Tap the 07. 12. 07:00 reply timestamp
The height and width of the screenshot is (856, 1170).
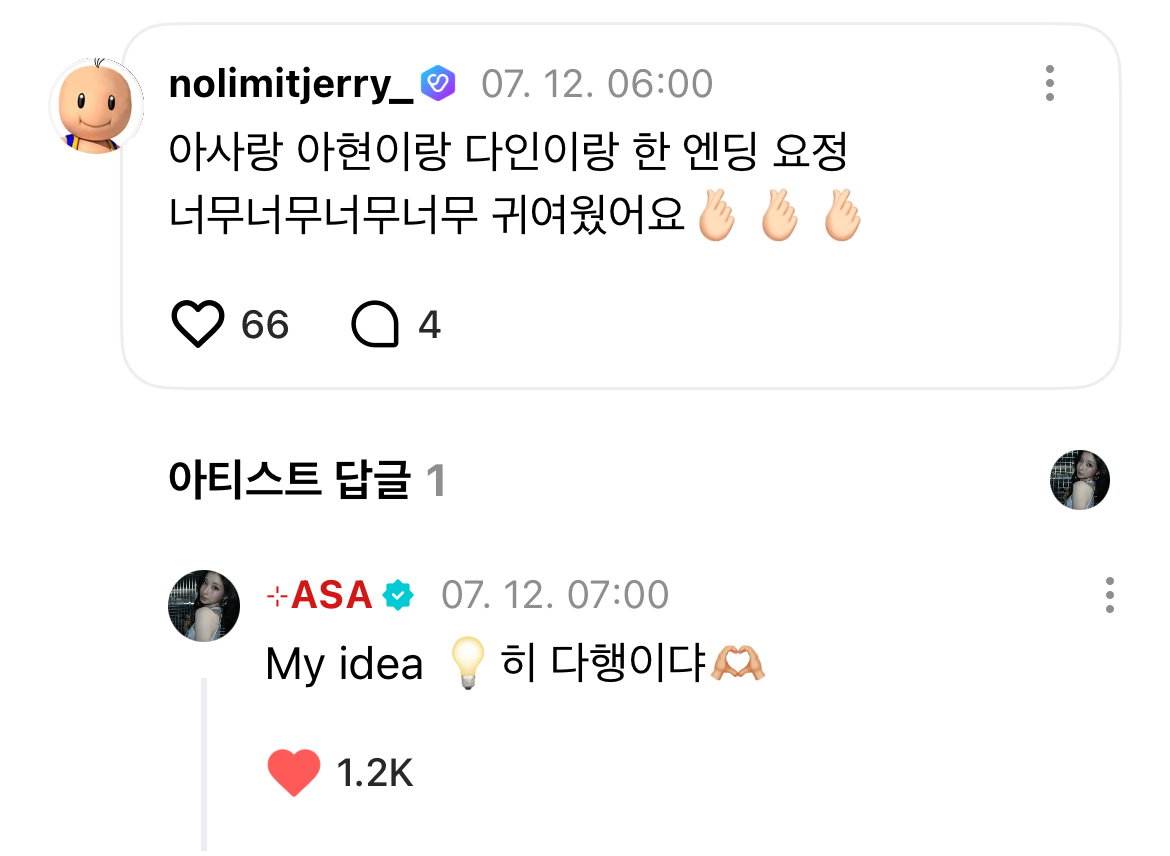(x=555, y=595)
